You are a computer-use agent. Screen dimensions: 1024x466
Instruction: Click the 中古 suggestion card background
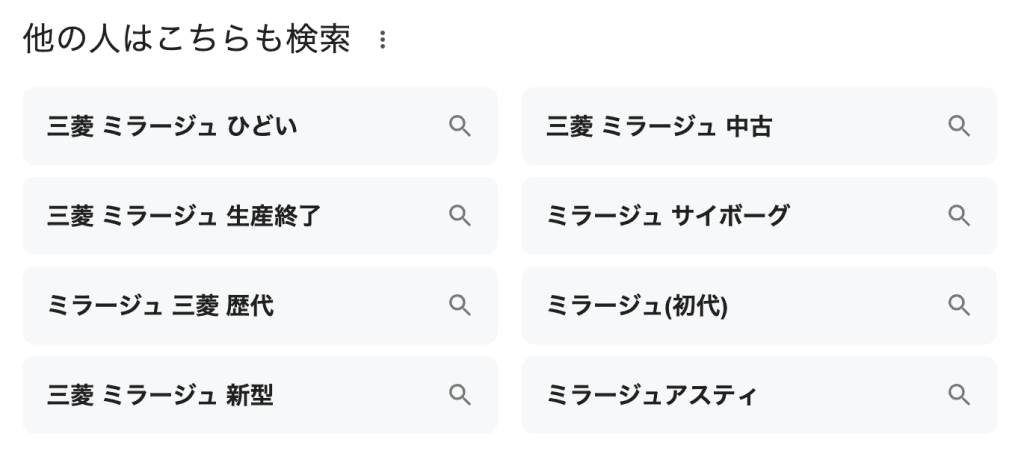pos(860,127)
